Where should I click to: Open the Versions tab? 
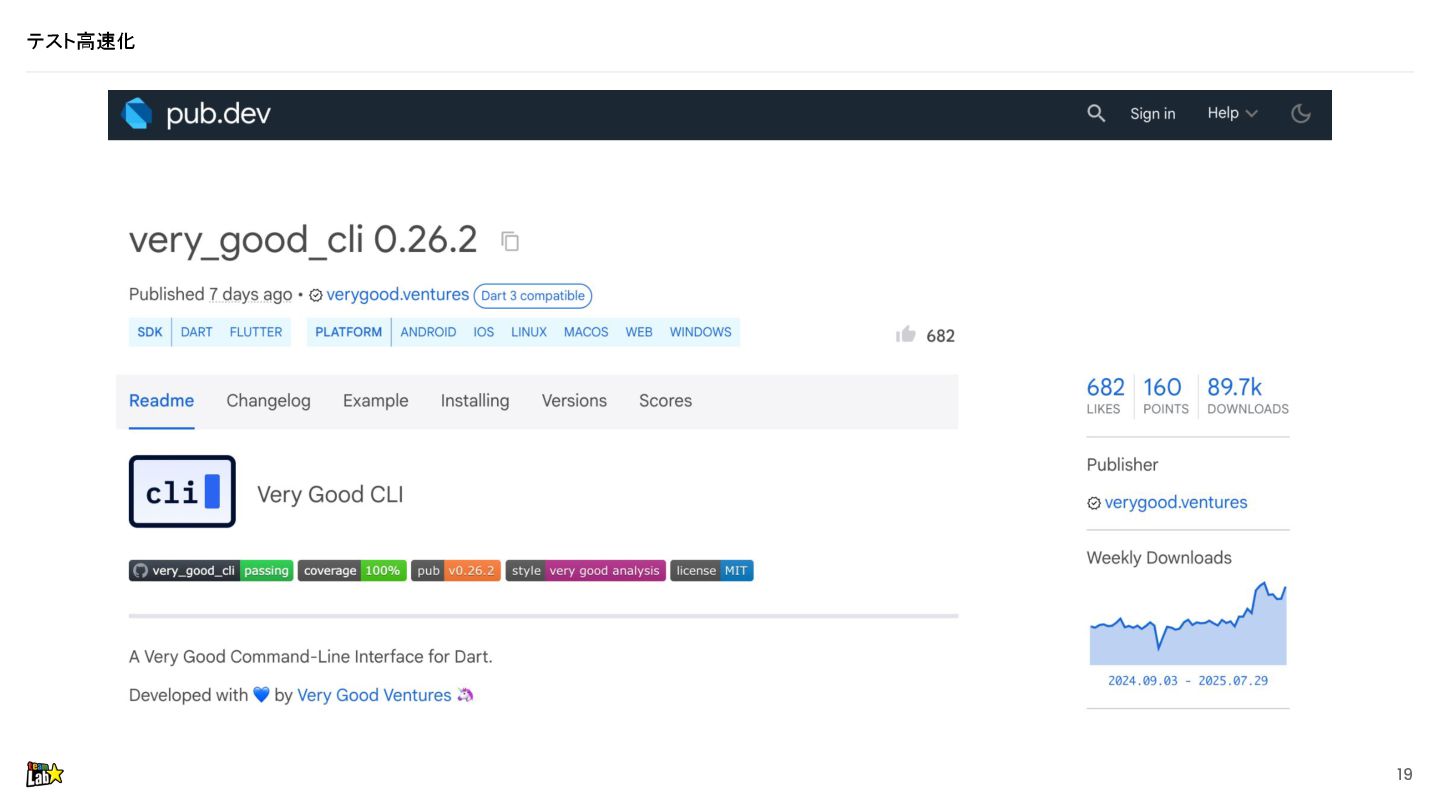click(574, 401)
